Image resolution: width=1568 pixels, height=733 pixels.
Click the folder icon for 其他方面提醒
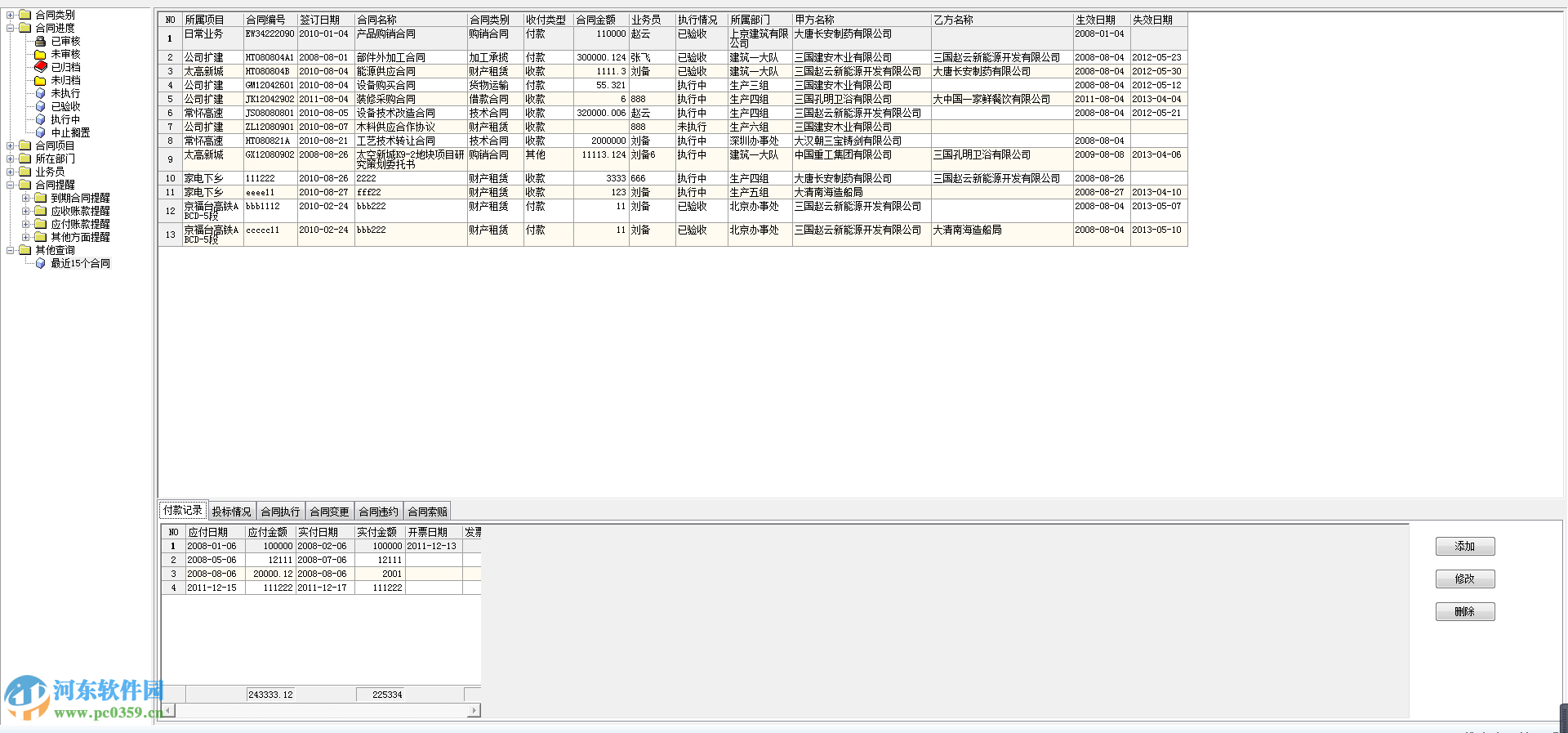click(x=40, y=237)
